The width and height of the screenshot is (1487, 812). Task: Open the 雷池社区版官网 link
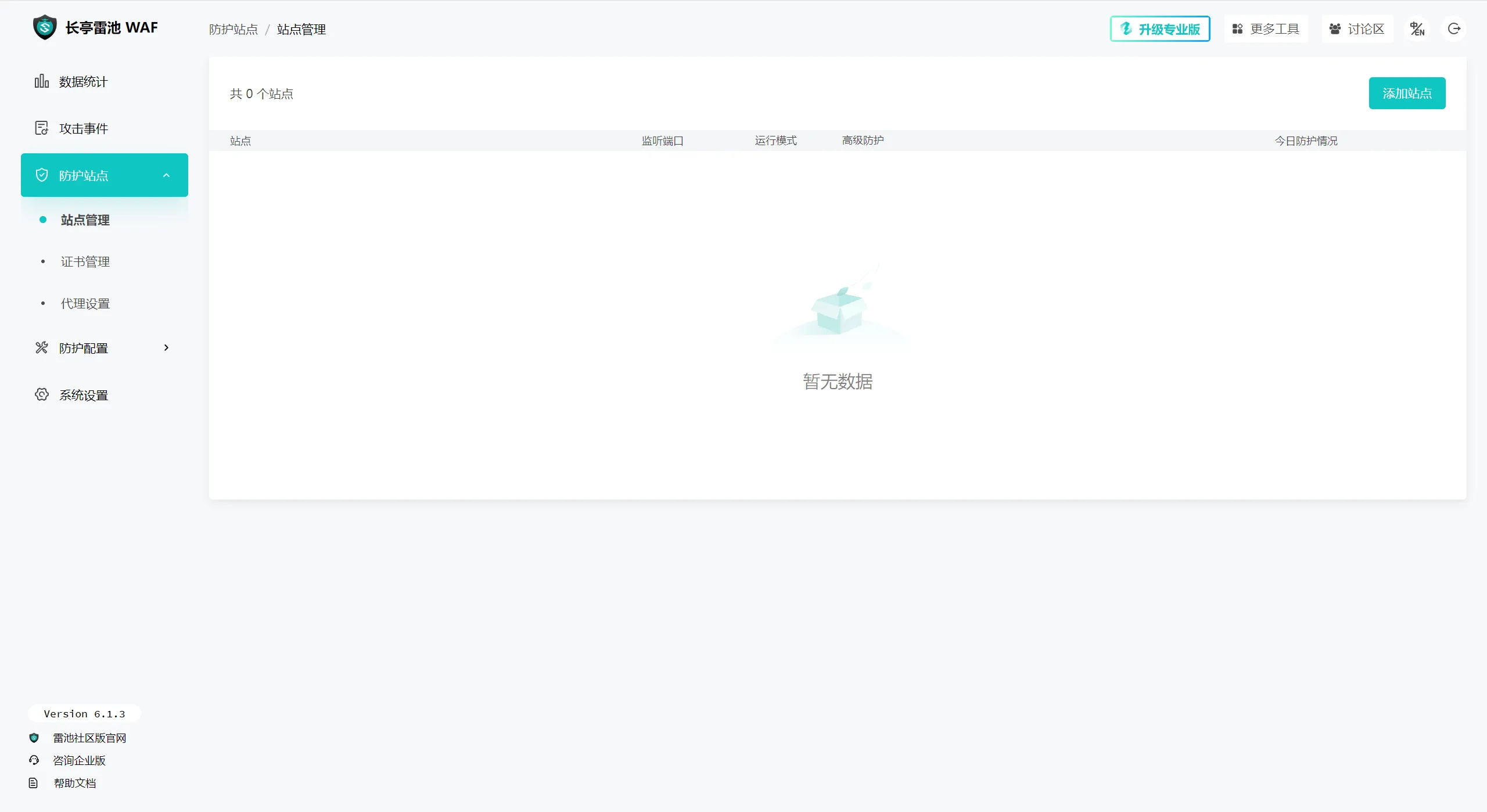tap(89, 738)
